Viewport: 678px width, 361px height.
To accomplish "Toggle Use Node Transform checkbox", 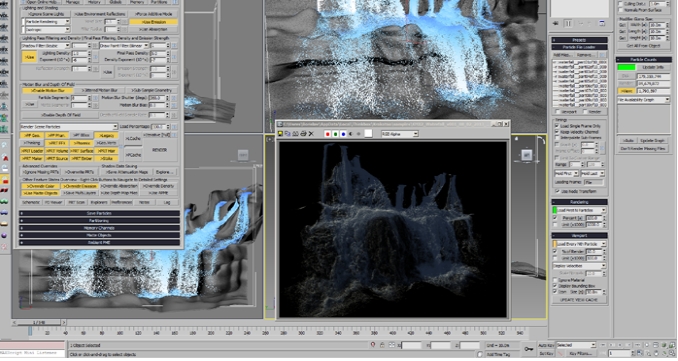I will click(x=557, y=191).
